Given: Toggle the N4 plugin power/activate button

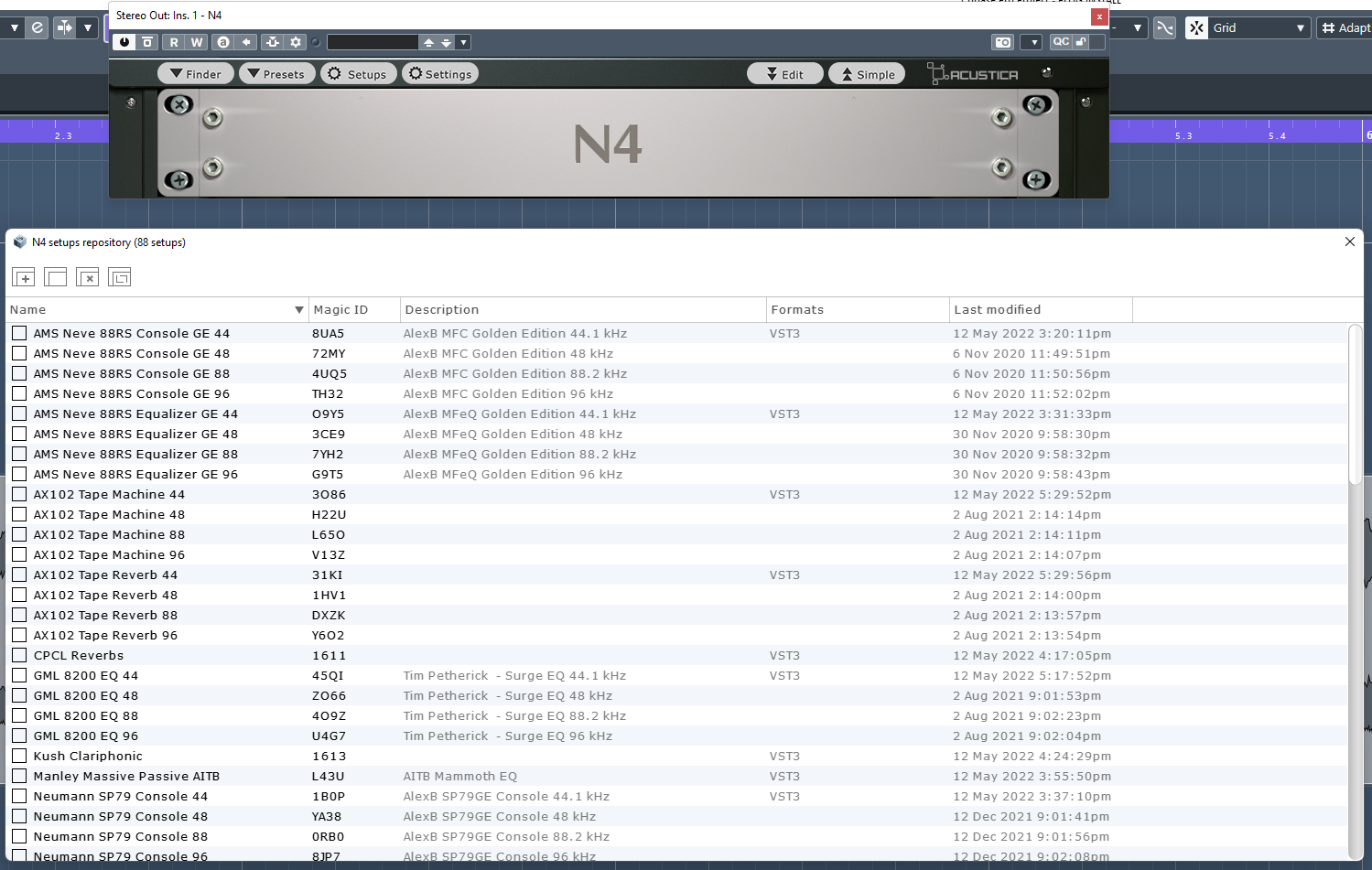Looking at the screenshot, I should click(x=124, y=42).
